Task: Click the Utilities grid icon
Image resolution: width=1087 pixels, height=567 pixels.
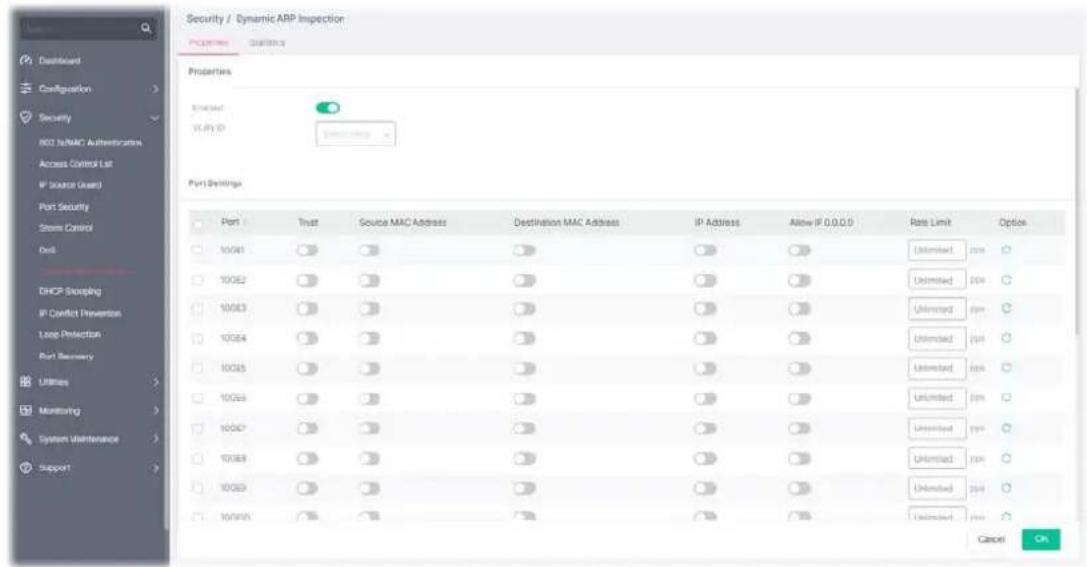Action: point(26,382)
